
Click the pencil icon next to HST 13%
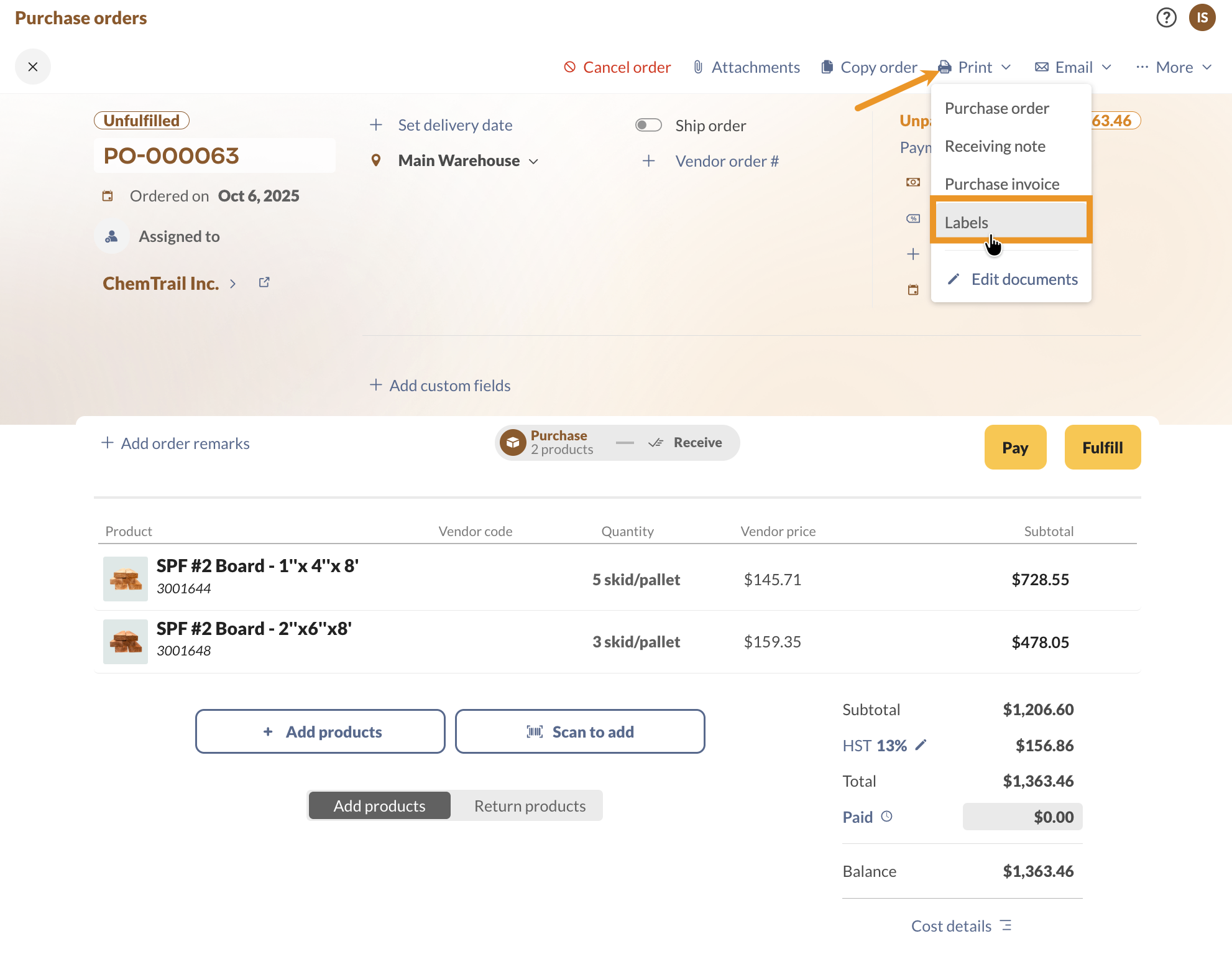[x=921, y=744]
